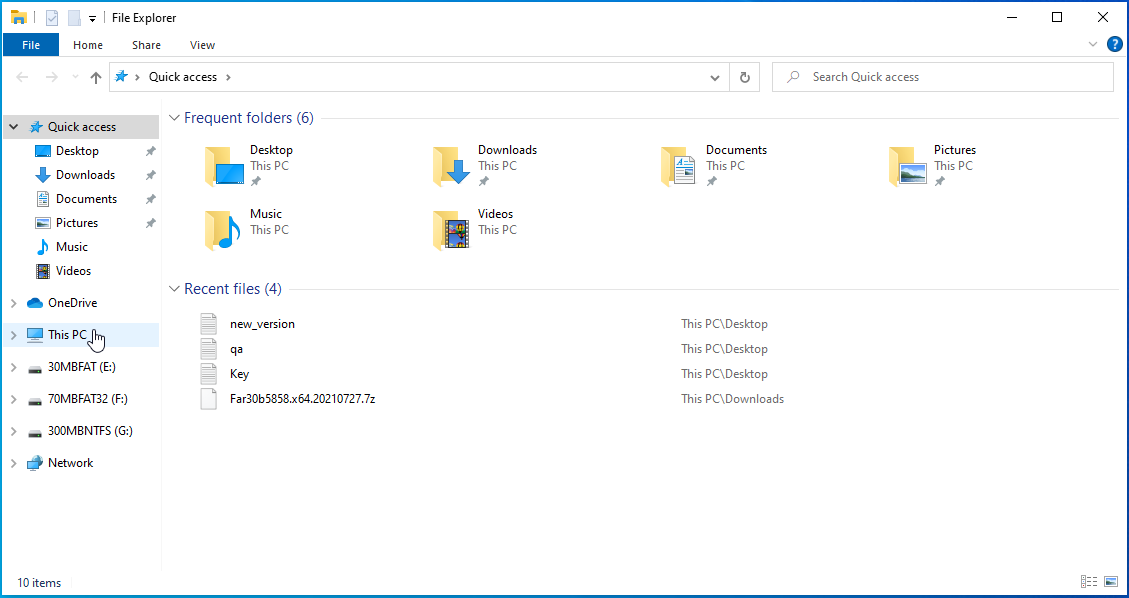
Task: Expand the This PC tree node
Action: click(13, 335)
